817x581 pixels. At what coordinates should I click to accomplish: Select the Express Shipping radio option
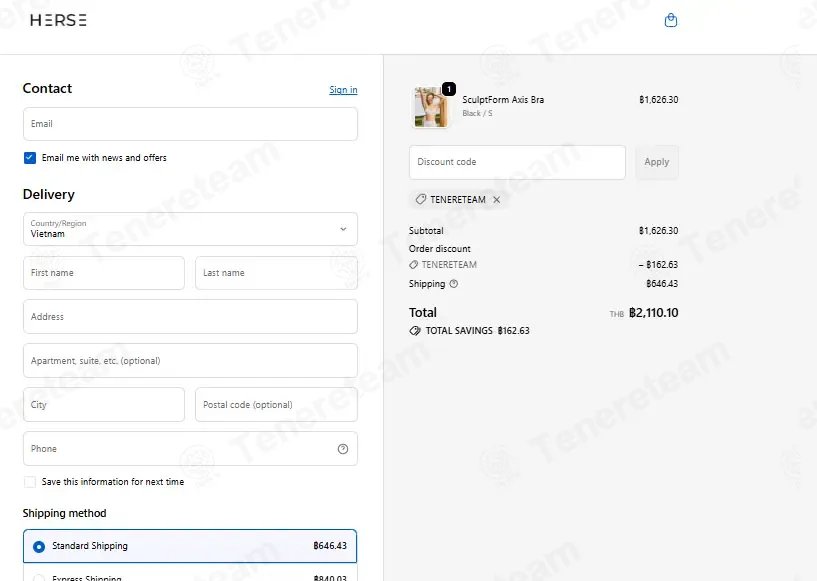(x=39, y=578)
